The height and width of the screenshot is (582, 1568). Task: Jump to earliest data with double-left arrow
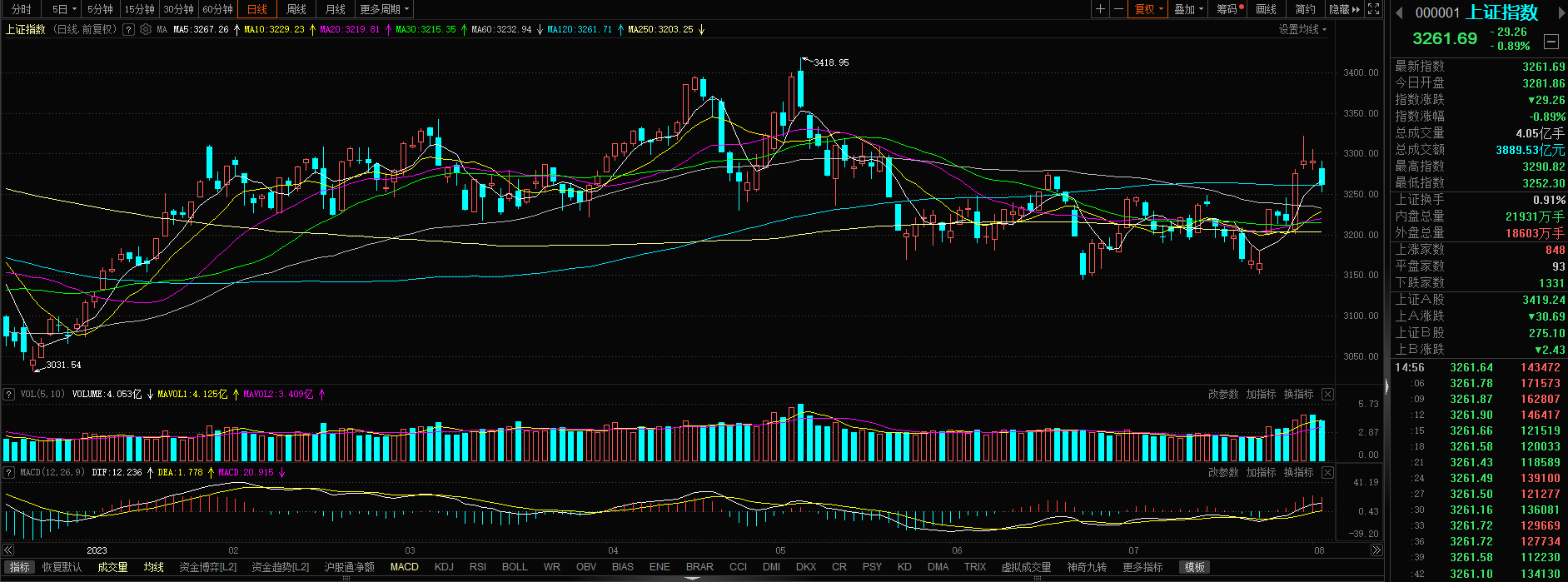(8, 550)
